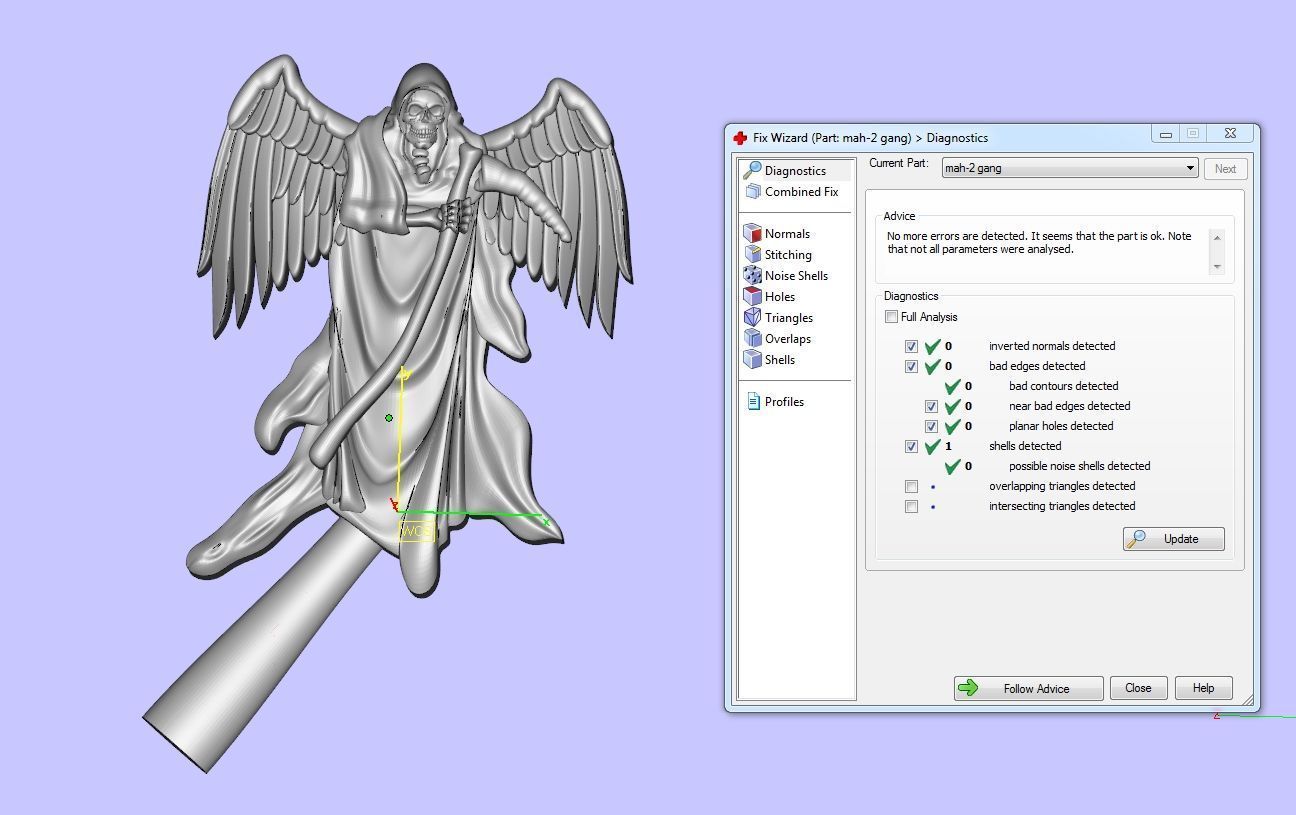Click the 'possible noise shells detected' text
The height and width of the screenshot is (815, 1296).
1079,466
